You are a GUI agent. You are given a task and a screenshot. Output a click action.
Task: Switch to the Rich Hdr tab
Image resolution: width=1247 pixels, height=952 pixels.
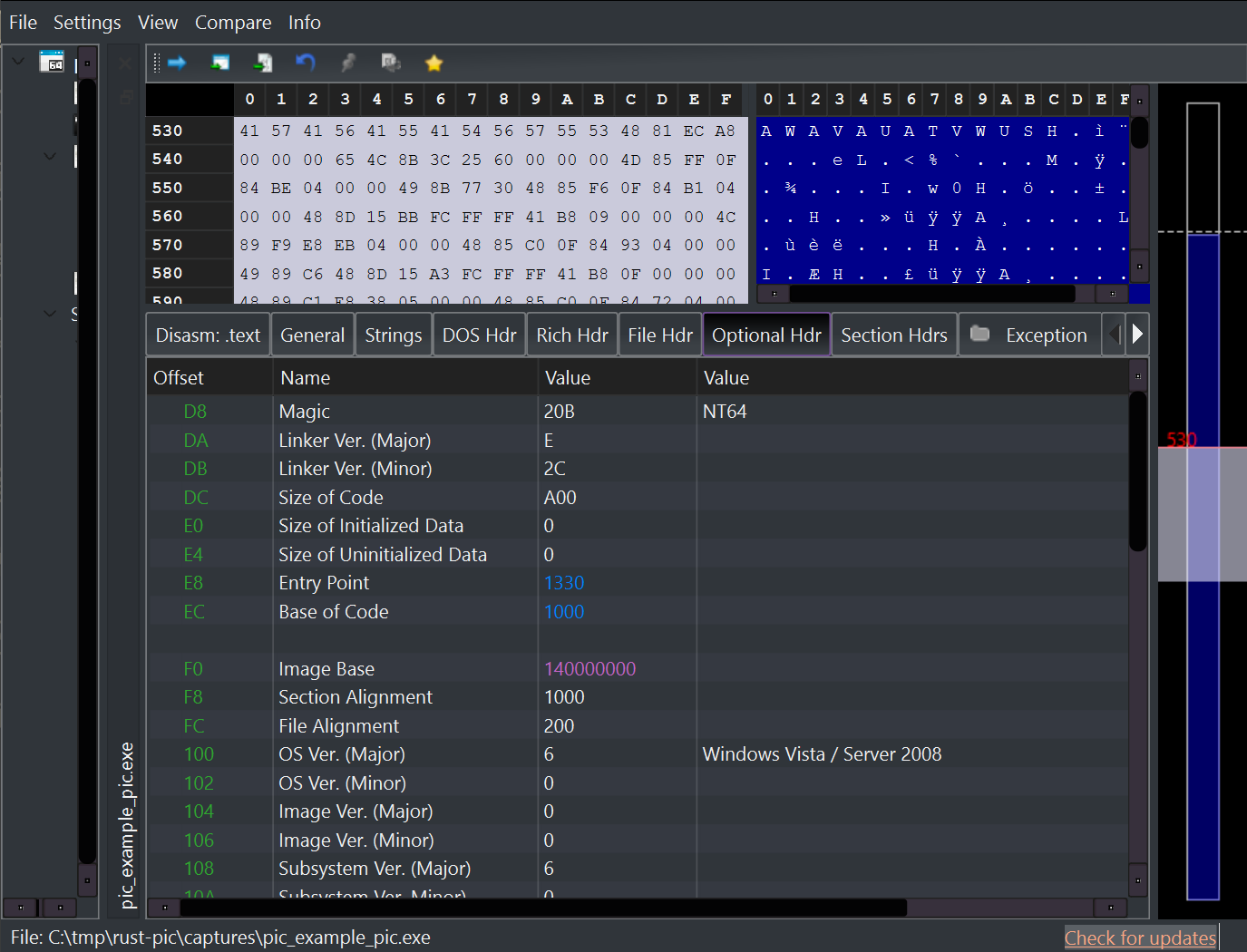click(x=572, y=335)
